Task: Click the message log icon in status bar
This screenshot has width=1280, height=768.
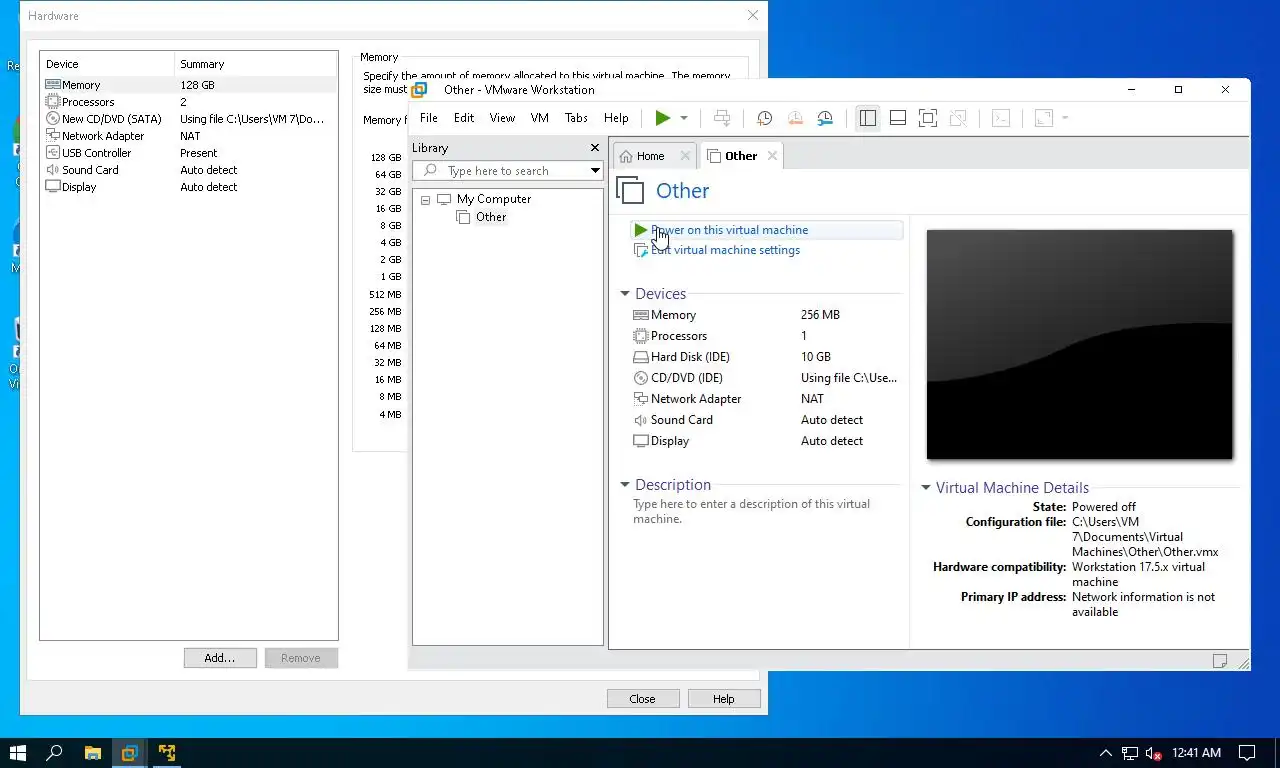Action: [x=1219, y=661]
